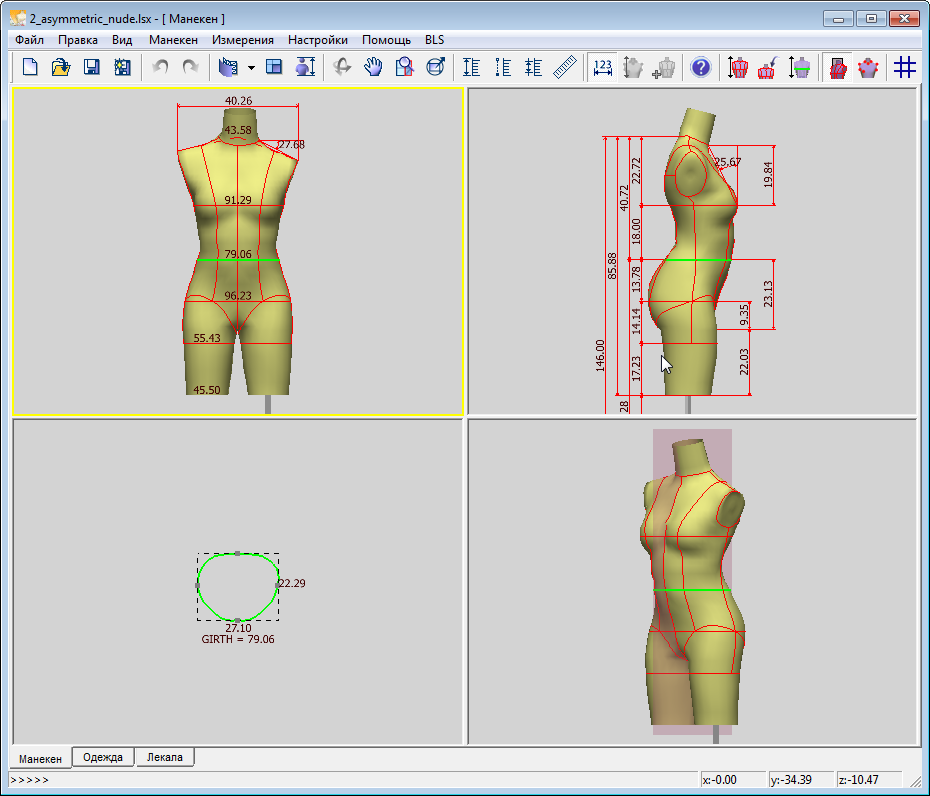Toggle the blue grid display icon
930x796 pixels.
(x=905, y=68)
